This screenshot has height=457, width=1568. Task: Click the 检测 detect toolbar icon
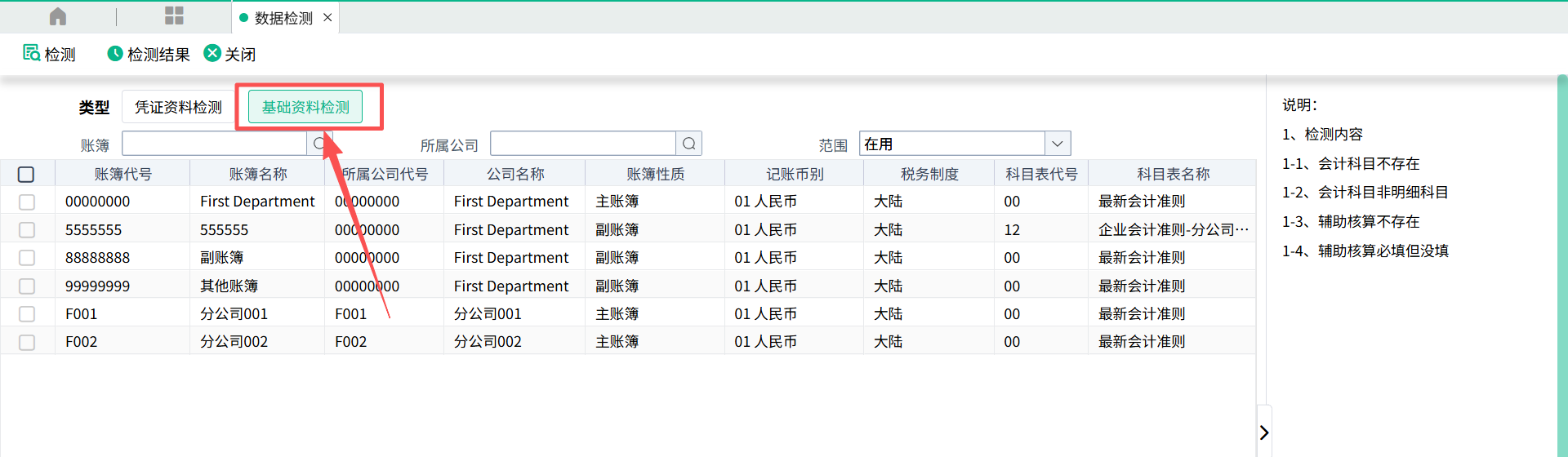32,53
